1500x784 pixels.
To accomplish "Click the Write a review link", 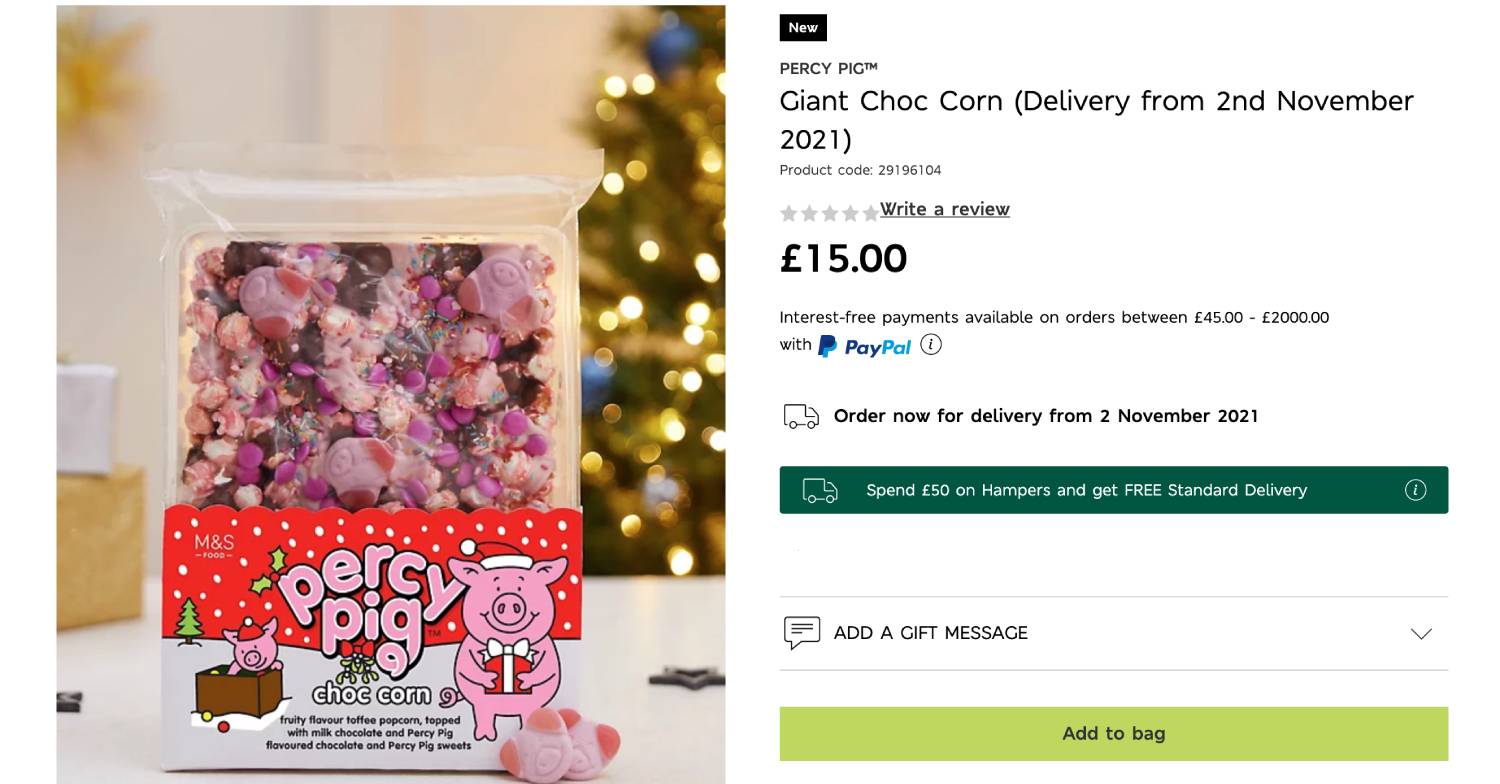I will 945,209.
